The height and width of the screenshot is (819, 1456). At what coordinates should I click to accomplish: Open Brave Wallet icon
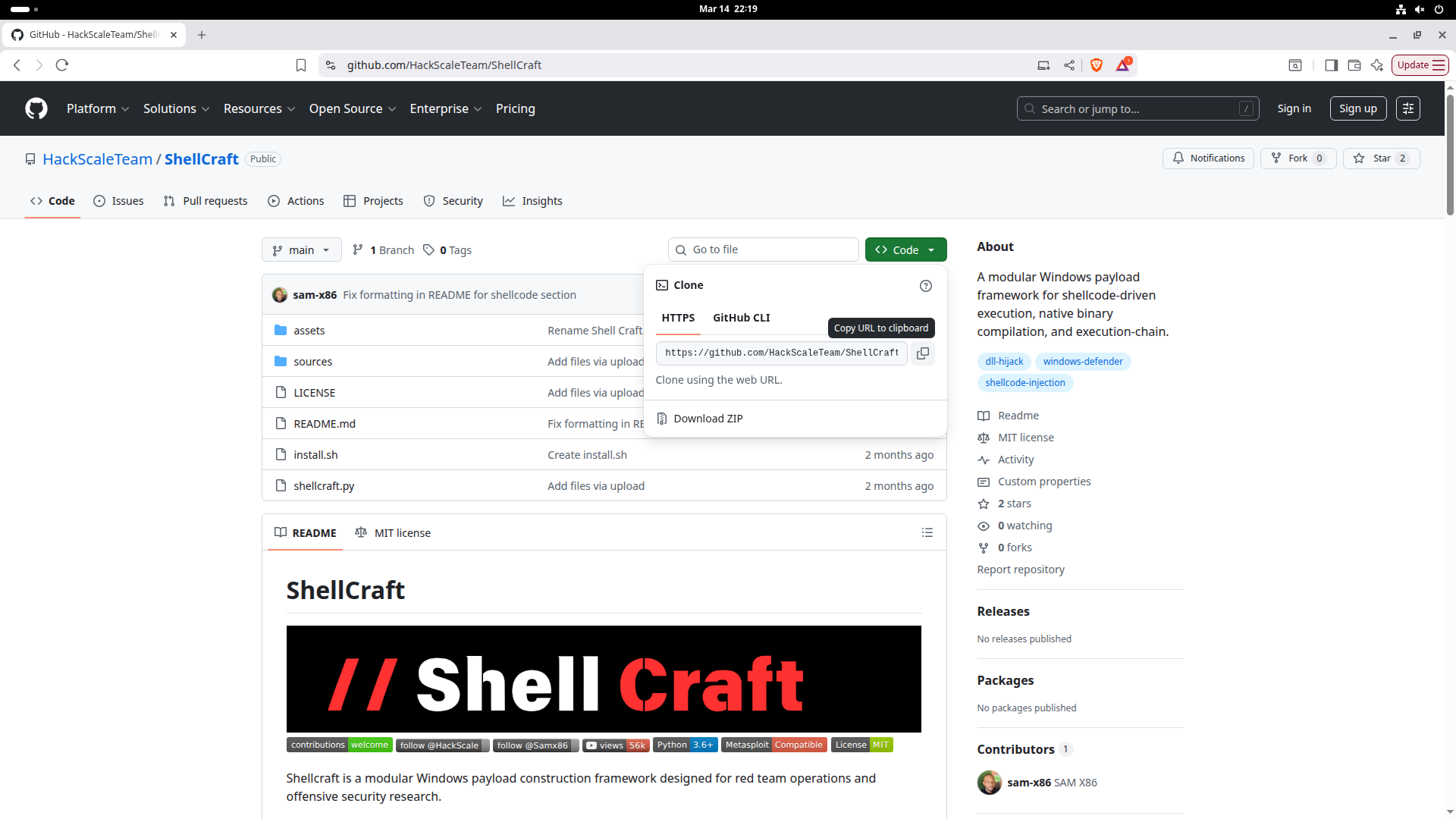coord(1354,65)
